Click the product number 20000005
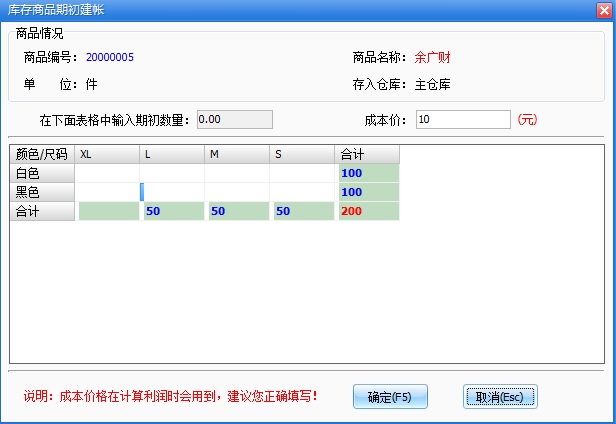Image resolution: width=616 pixels, height=424 pixels. [x=109, y=57]
